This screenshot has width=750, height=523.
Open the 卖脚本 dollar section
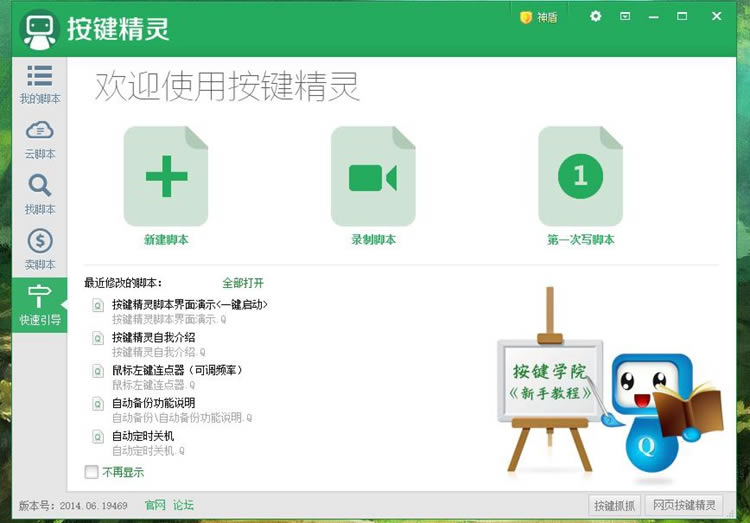coord(40,249)
